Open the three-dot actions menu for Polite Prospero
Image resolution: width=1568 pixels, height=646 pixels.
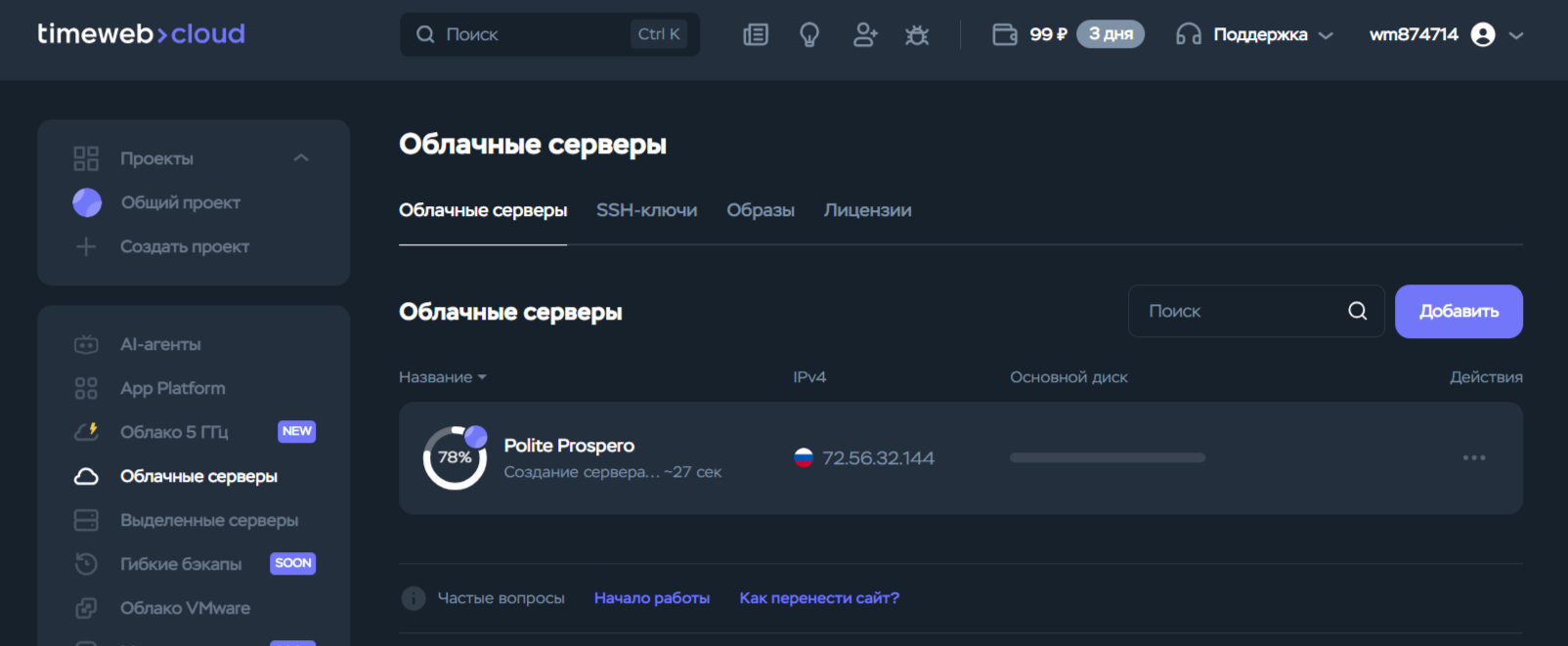coord(1474,457)
